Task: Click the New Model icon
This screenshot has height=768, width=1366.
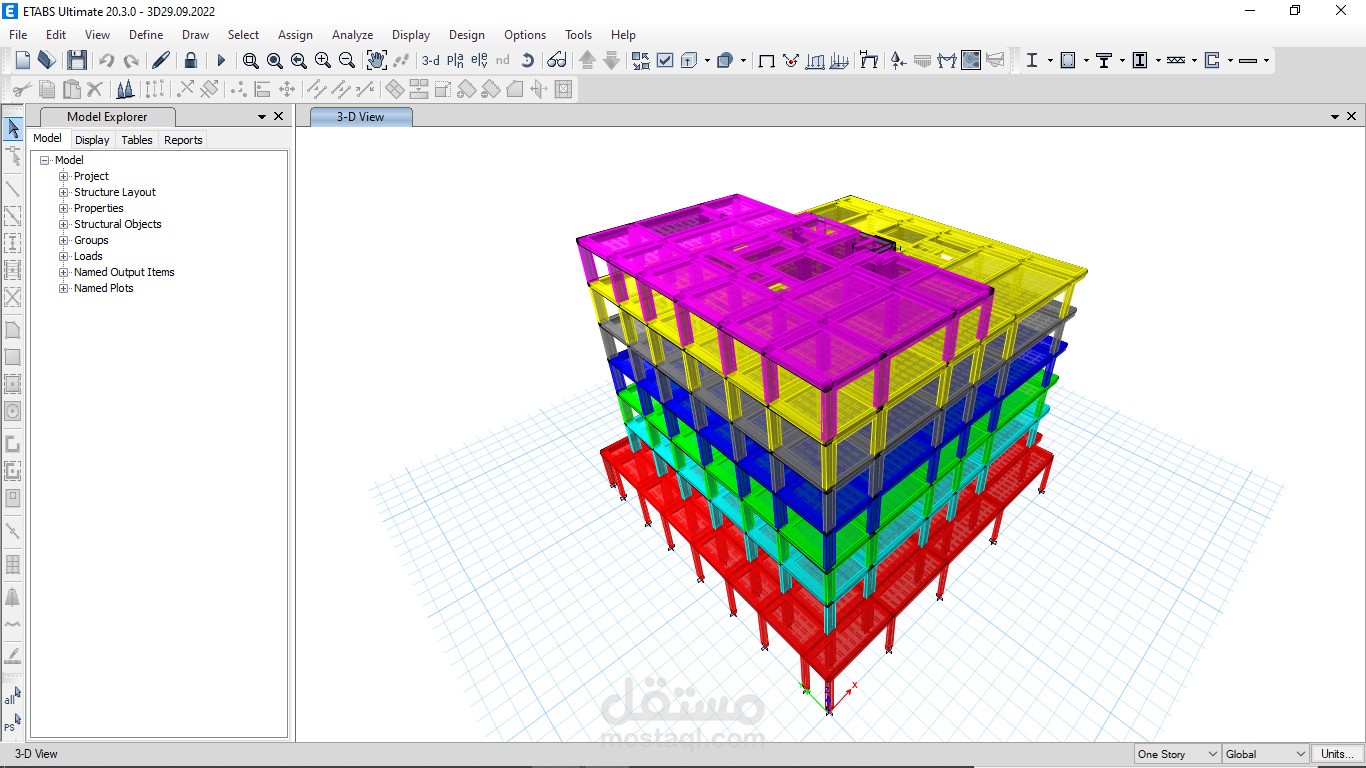Action: [x=22, y=60]
